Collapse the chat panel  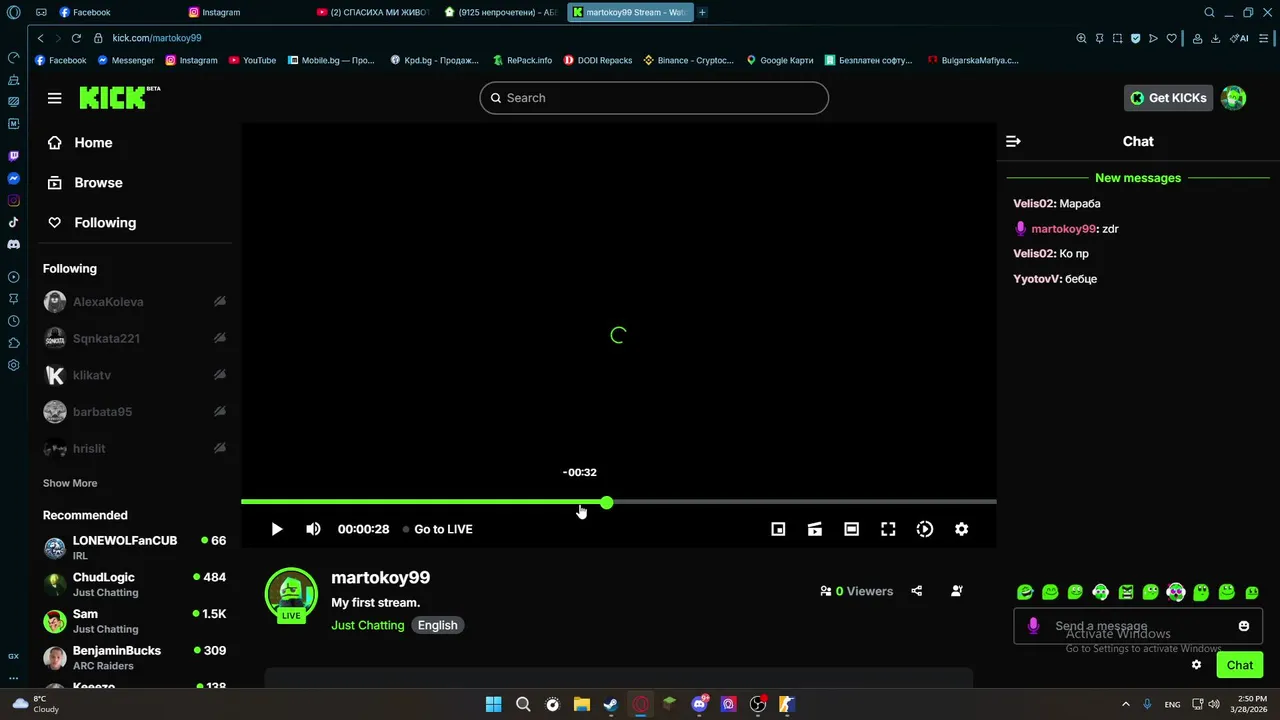pos(1013,141)
